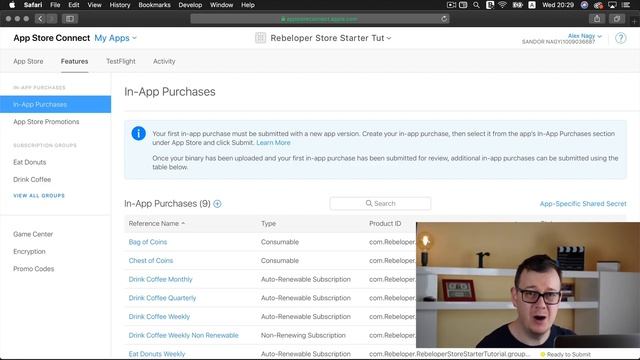Open the Eat Donuts Weekly purchase
The image size is (640, 360).
(157, 354)
